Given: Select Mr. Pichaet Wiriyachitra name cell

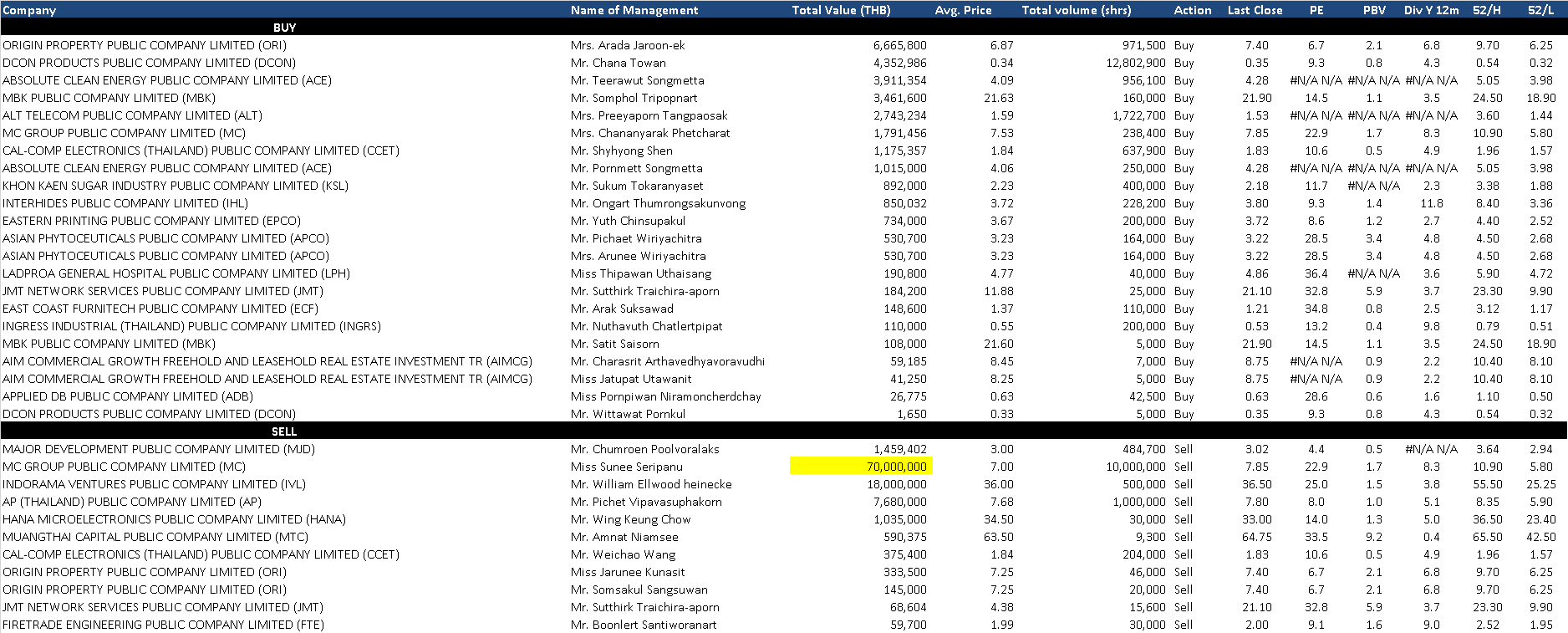Looking at the screenshot, I should point(636,238).
